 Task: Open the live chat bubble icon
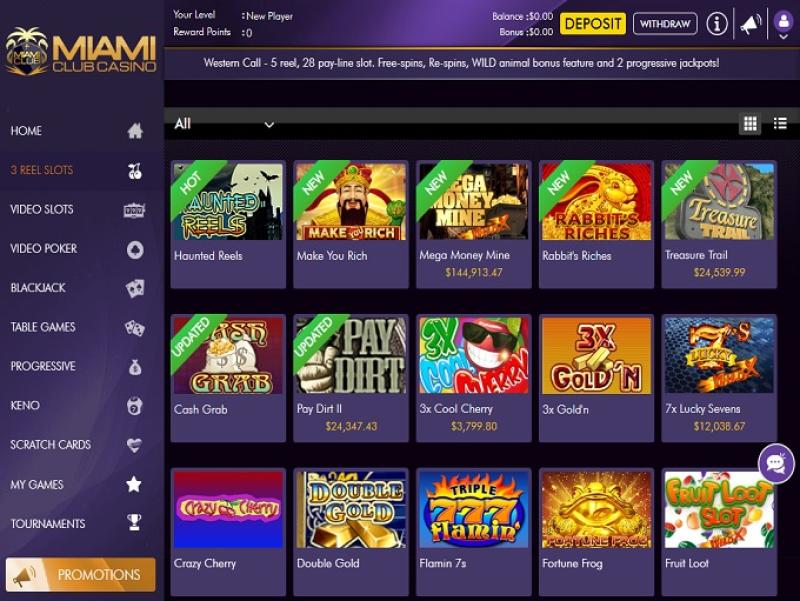point(776,463)
